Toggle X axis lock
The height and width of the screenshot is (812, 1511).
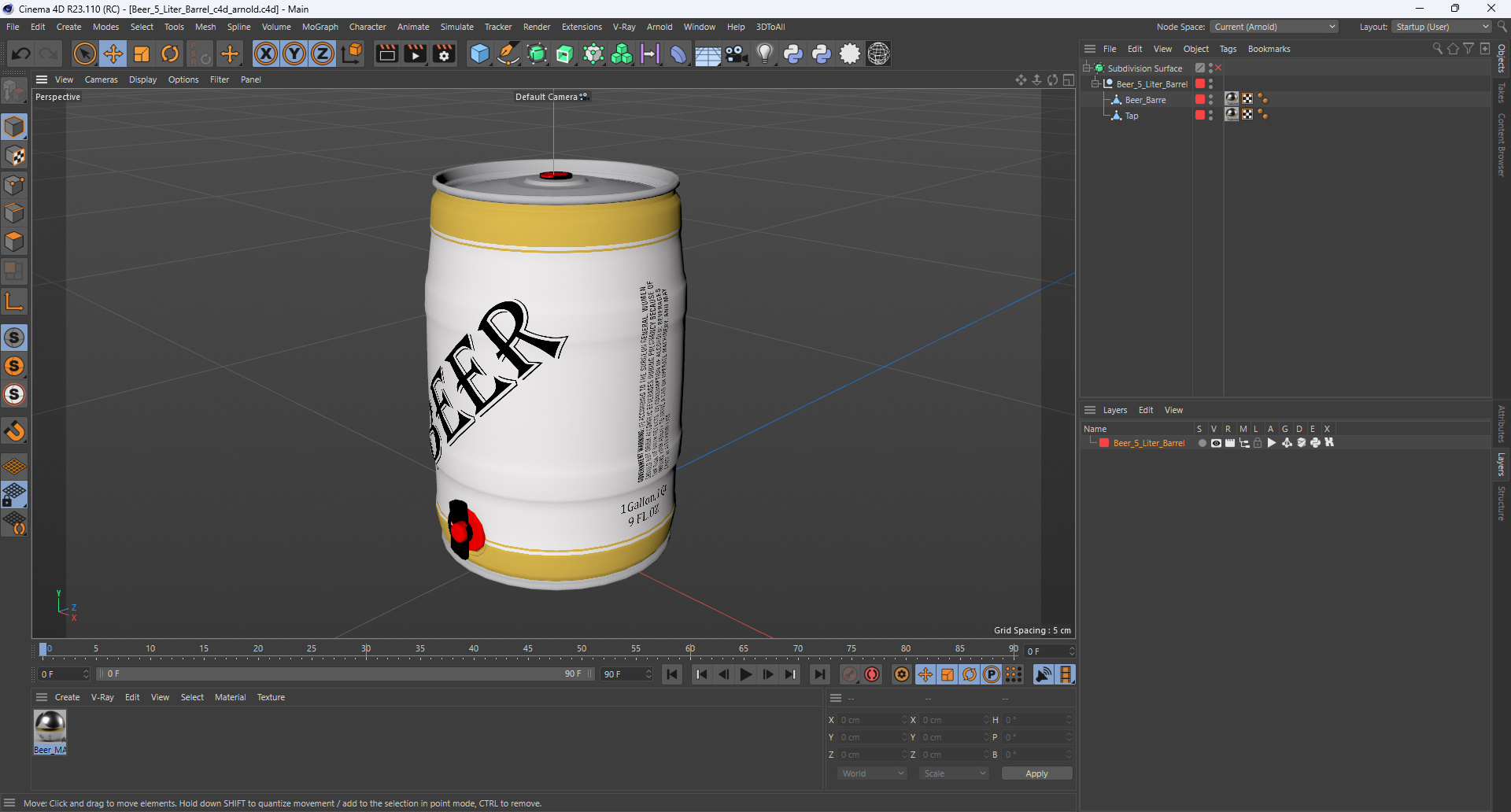point(266,54)
